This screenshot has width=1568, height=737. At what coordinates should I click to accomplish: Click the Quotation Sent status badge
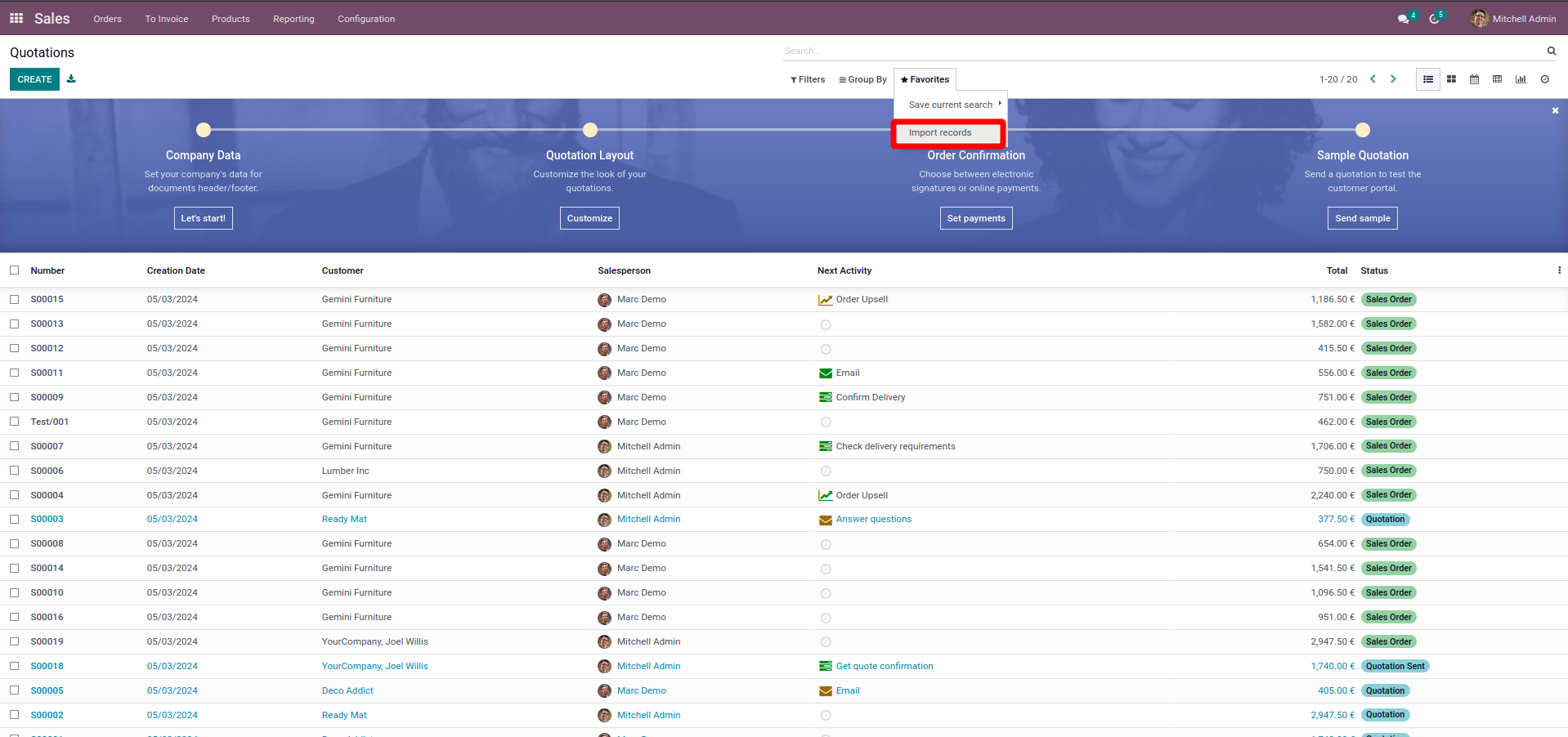(1395, 667)
